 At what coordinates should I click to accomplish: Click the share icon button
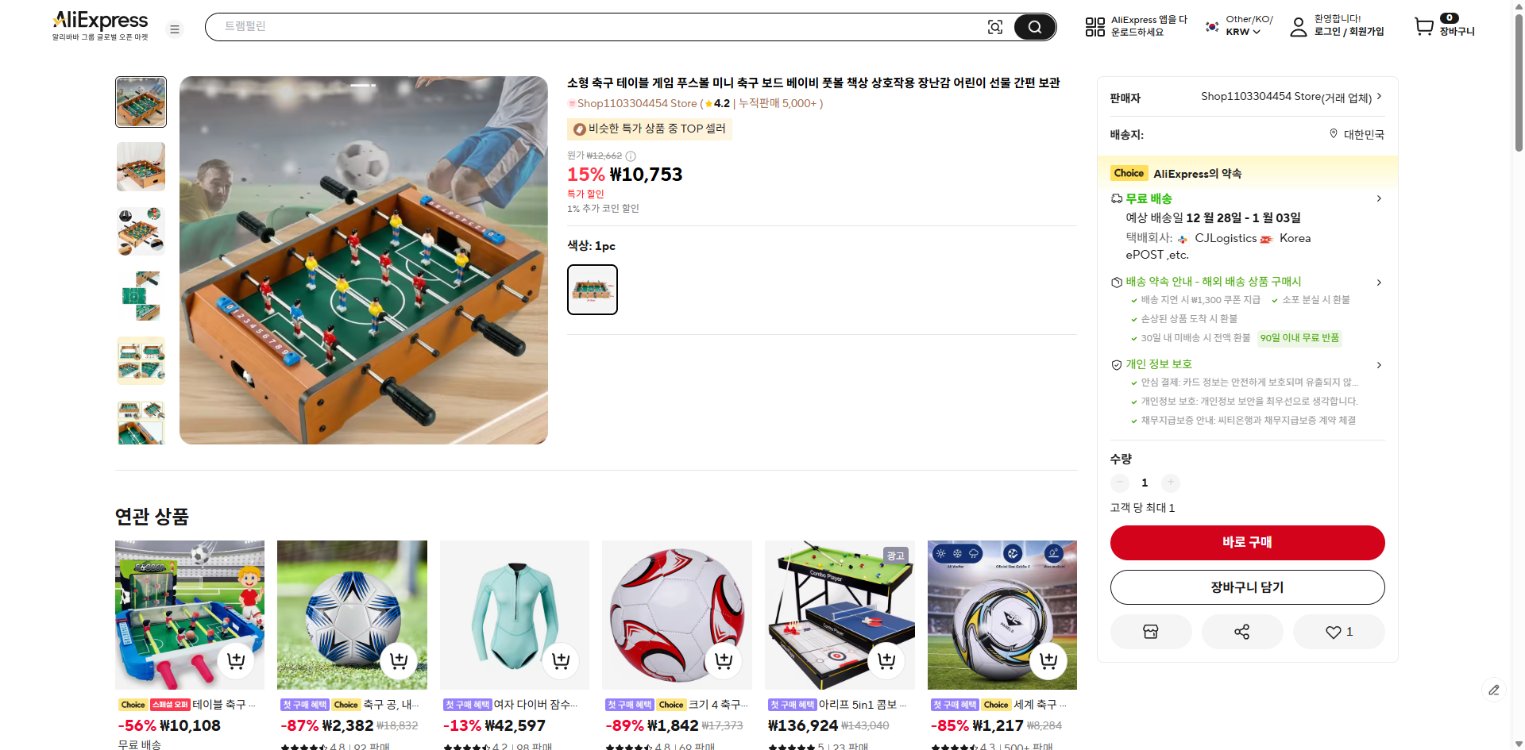[x=1242, y=632]
